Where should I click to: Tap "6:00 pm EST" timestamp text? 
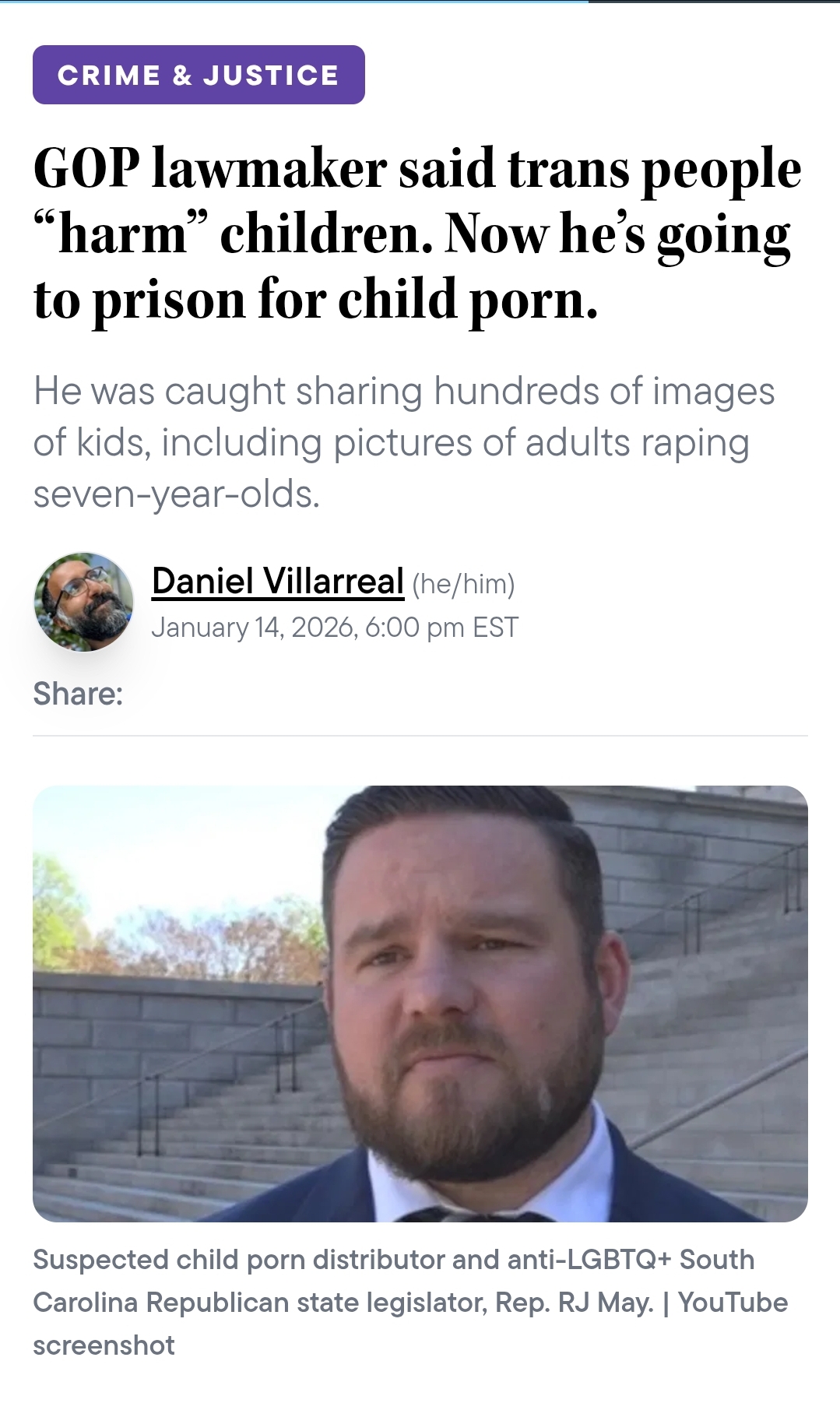(x=441, y=628)
